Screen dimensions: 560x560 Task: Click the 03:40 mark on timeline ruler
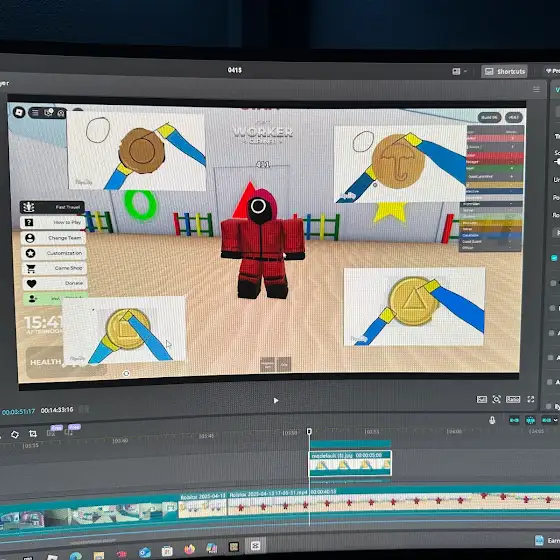pos(120,441)
